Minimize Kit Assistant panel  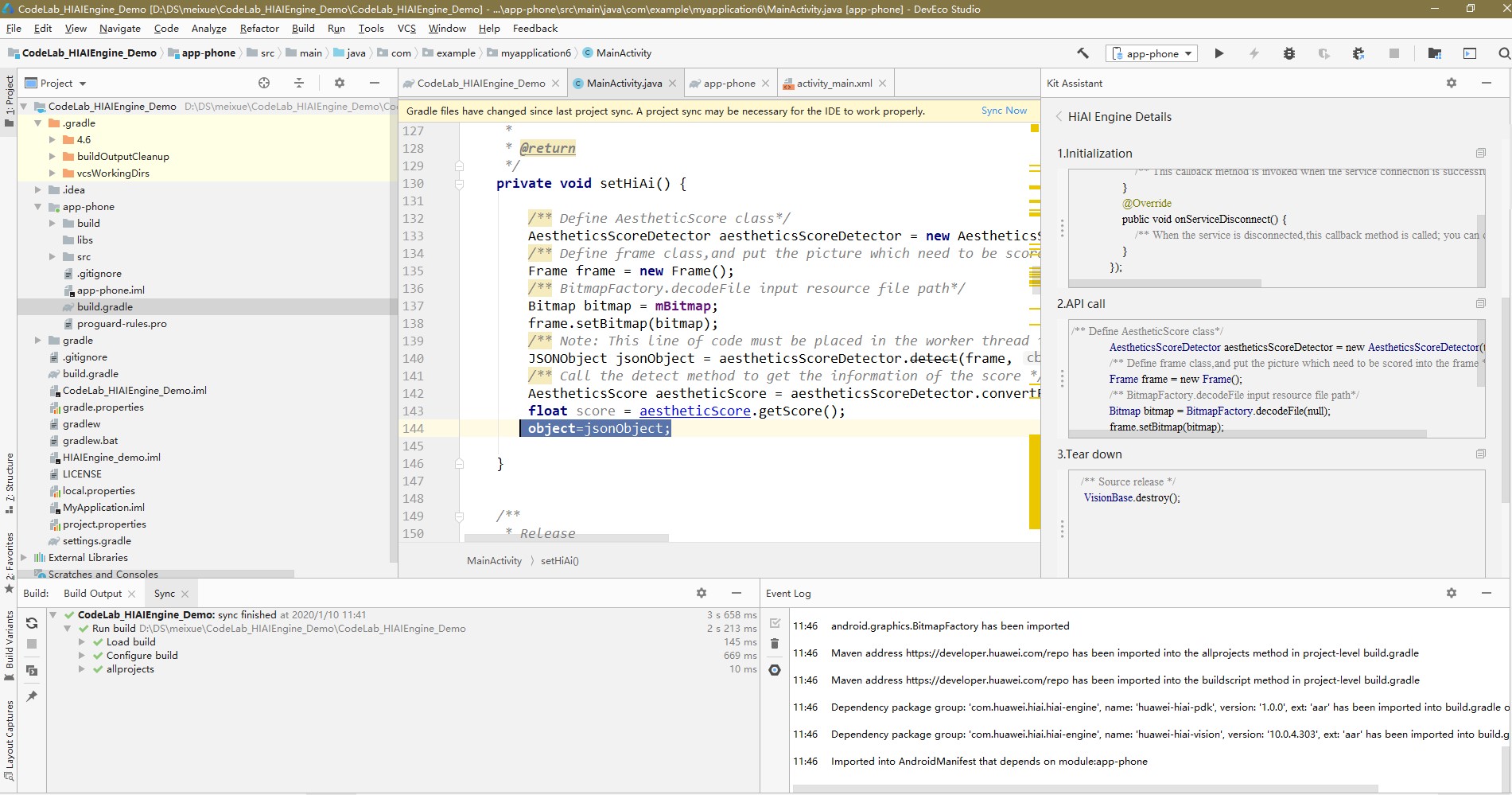pos(1487,83)
